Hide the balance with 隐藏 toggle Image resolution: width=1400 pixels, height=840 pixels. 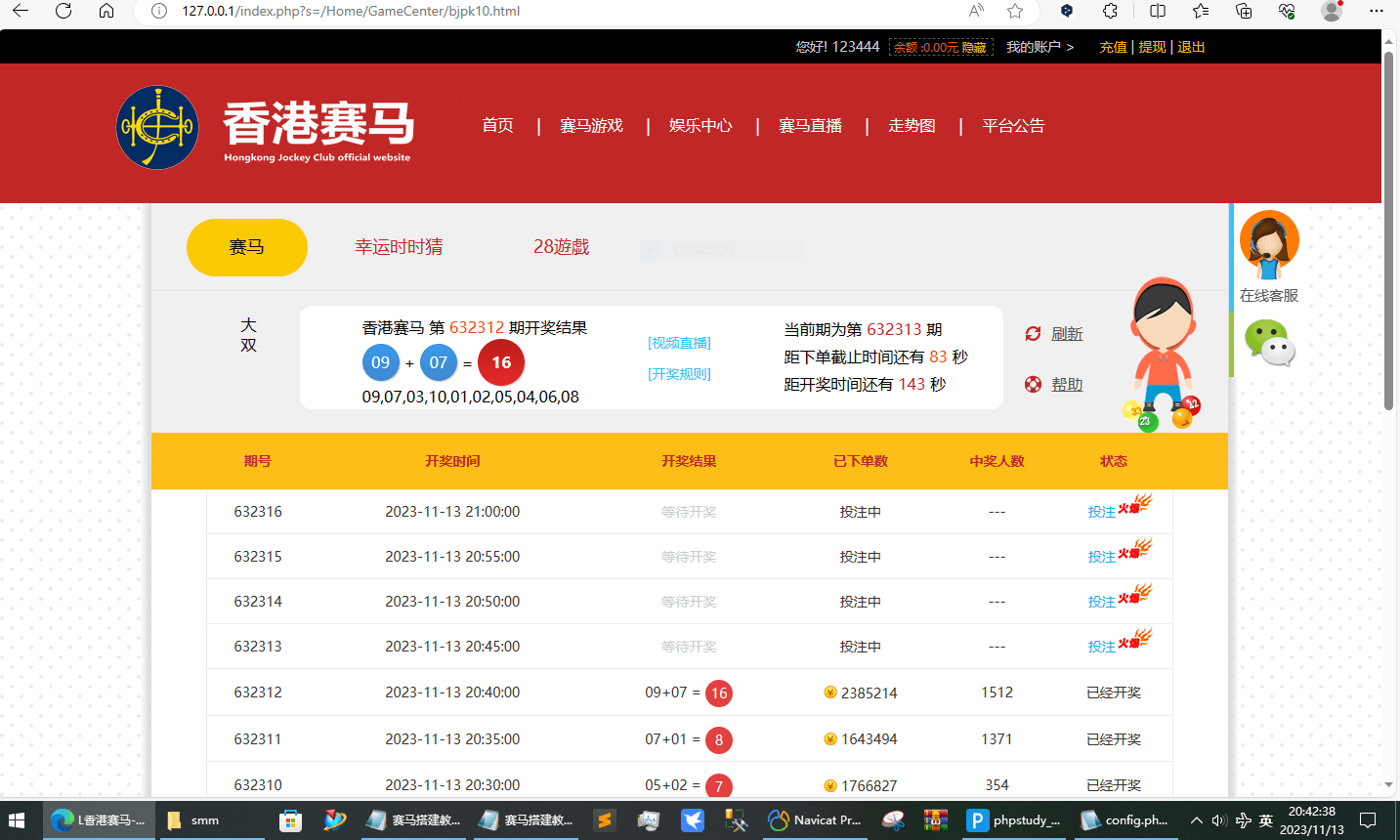[x=974, y=47]
